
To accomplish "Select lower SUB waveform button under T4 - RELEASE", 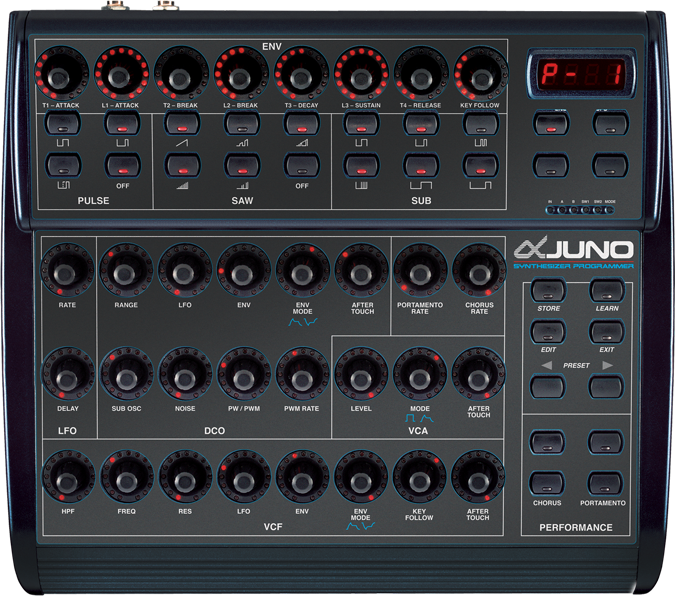I will click(421, 165).
